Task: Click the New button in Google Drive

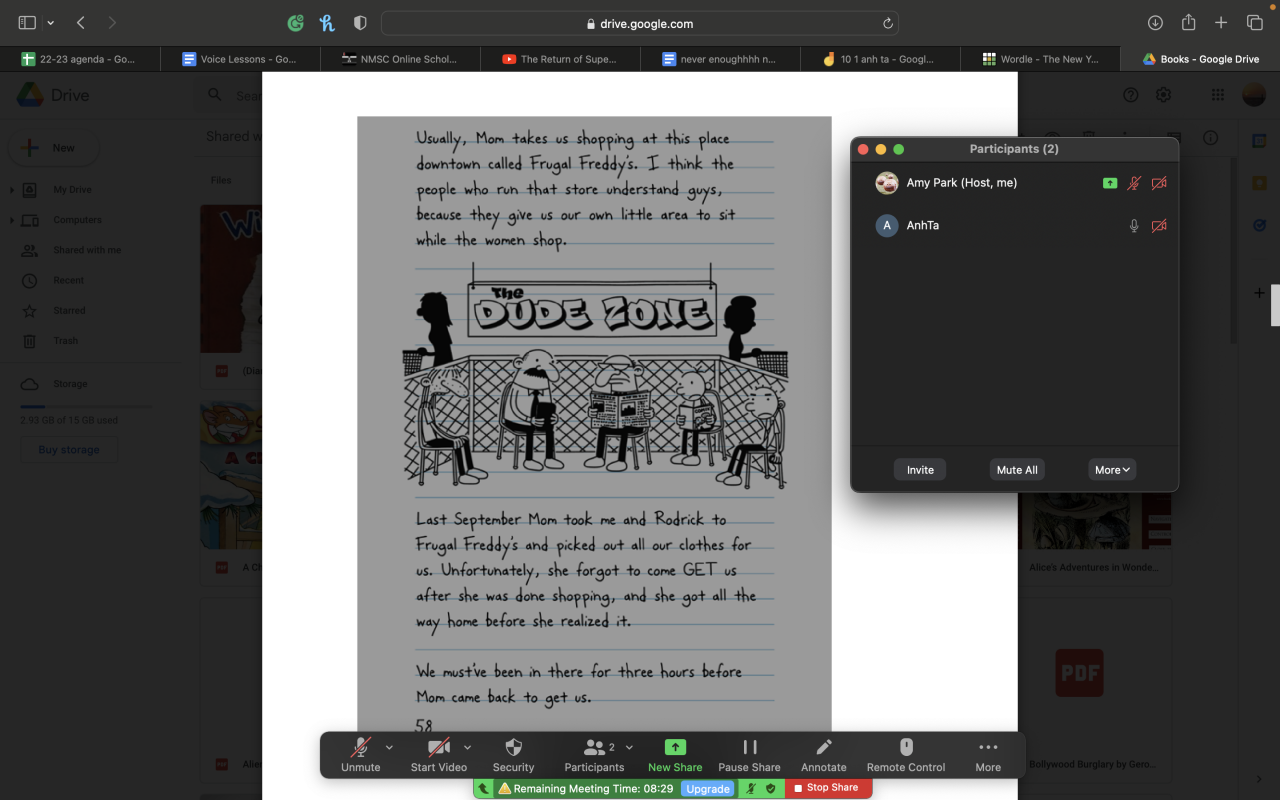Action: point(54,148)
